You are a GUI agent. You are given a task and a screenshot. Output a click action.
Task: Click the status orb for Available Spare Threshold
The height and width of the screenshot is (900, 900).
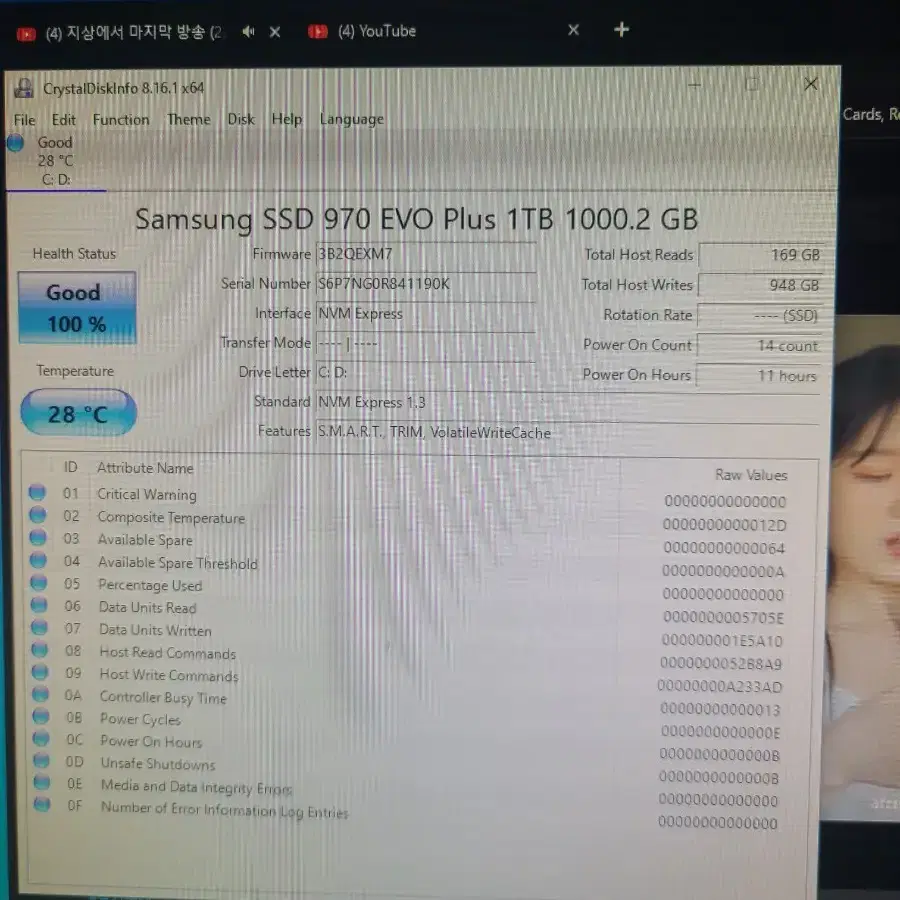(x=38, y=560)
